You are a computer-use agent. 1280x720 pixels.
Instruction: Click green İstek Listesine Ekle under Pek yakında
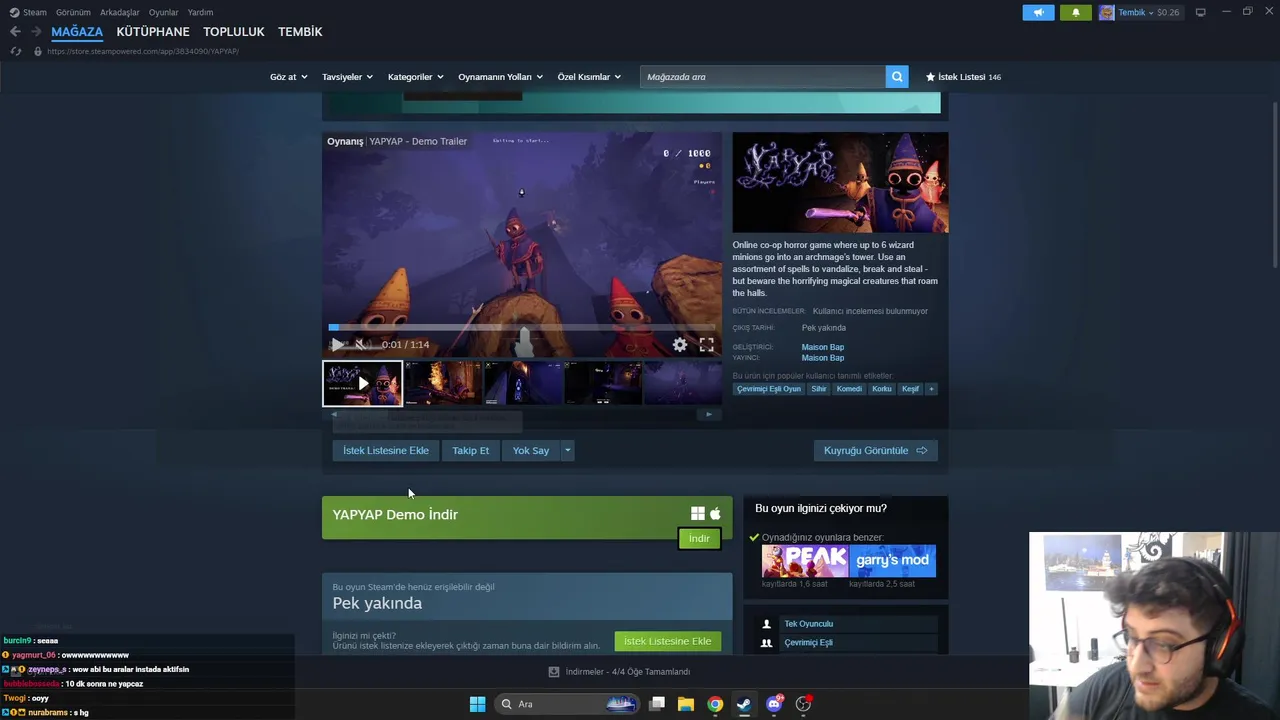pos(667,641)
